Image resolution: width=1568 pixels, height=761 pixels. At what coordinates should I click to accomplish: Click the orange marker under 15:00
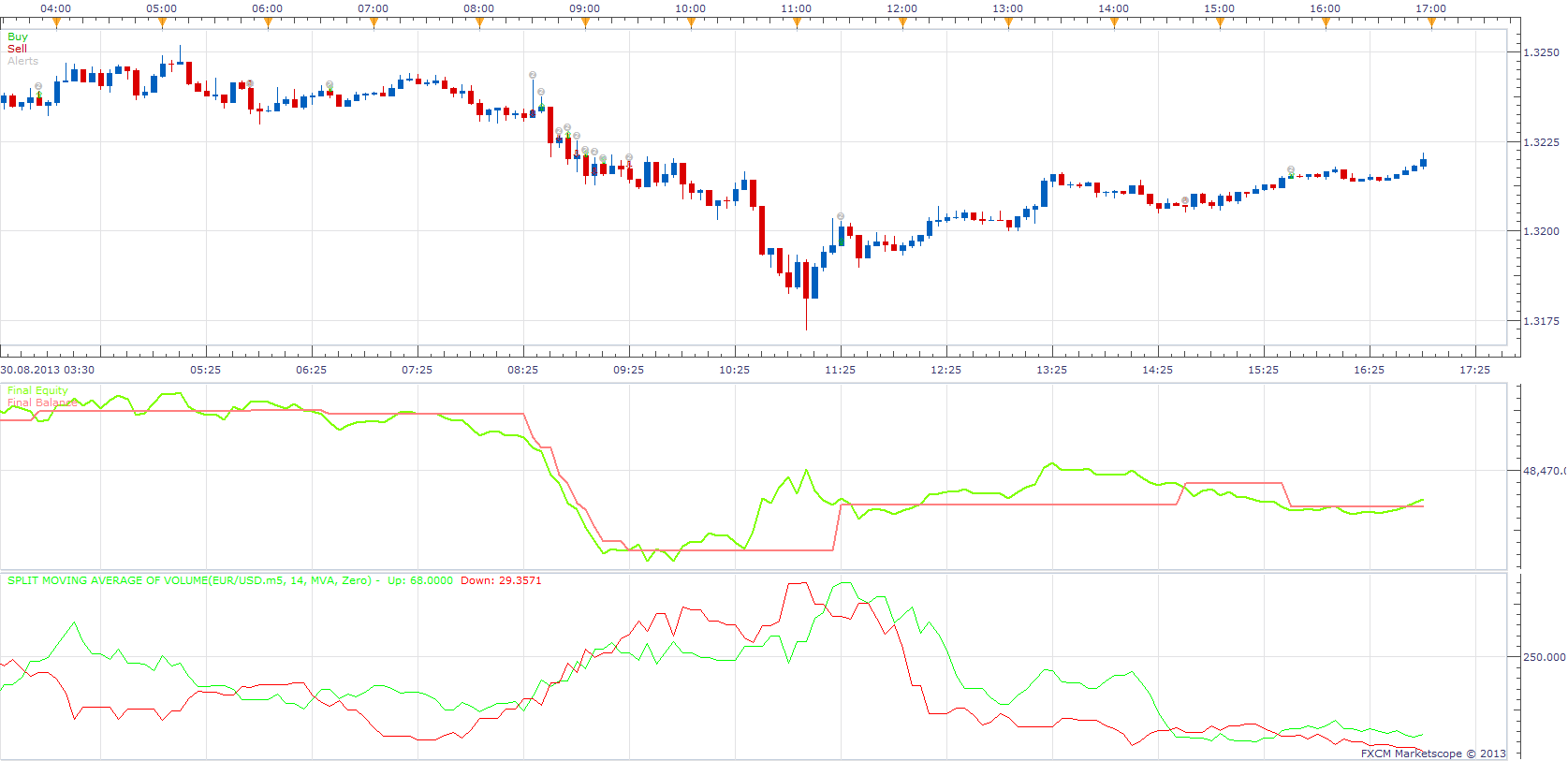click(x=1220, y=23)
